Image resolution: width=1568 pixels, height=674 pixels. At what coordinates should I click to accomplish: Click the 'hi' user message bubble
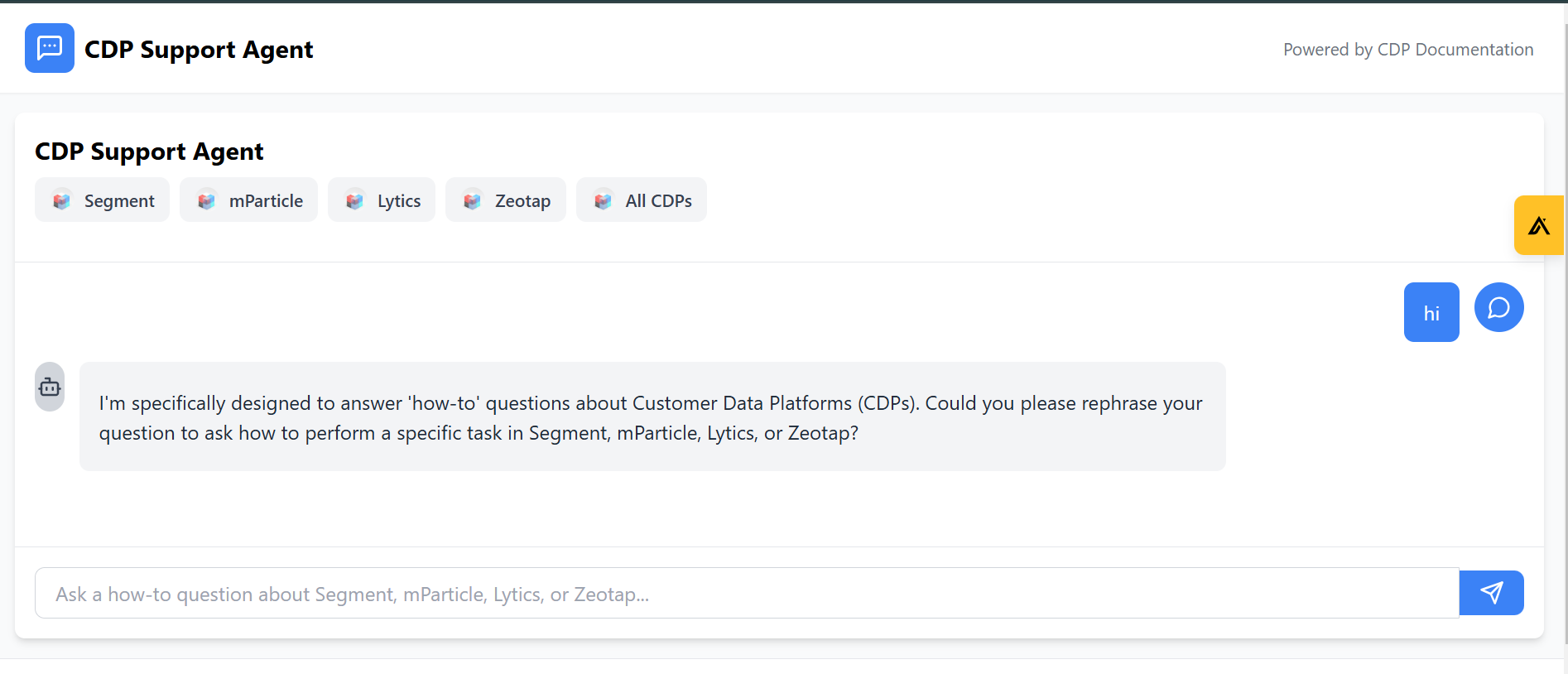[1431, 313]
